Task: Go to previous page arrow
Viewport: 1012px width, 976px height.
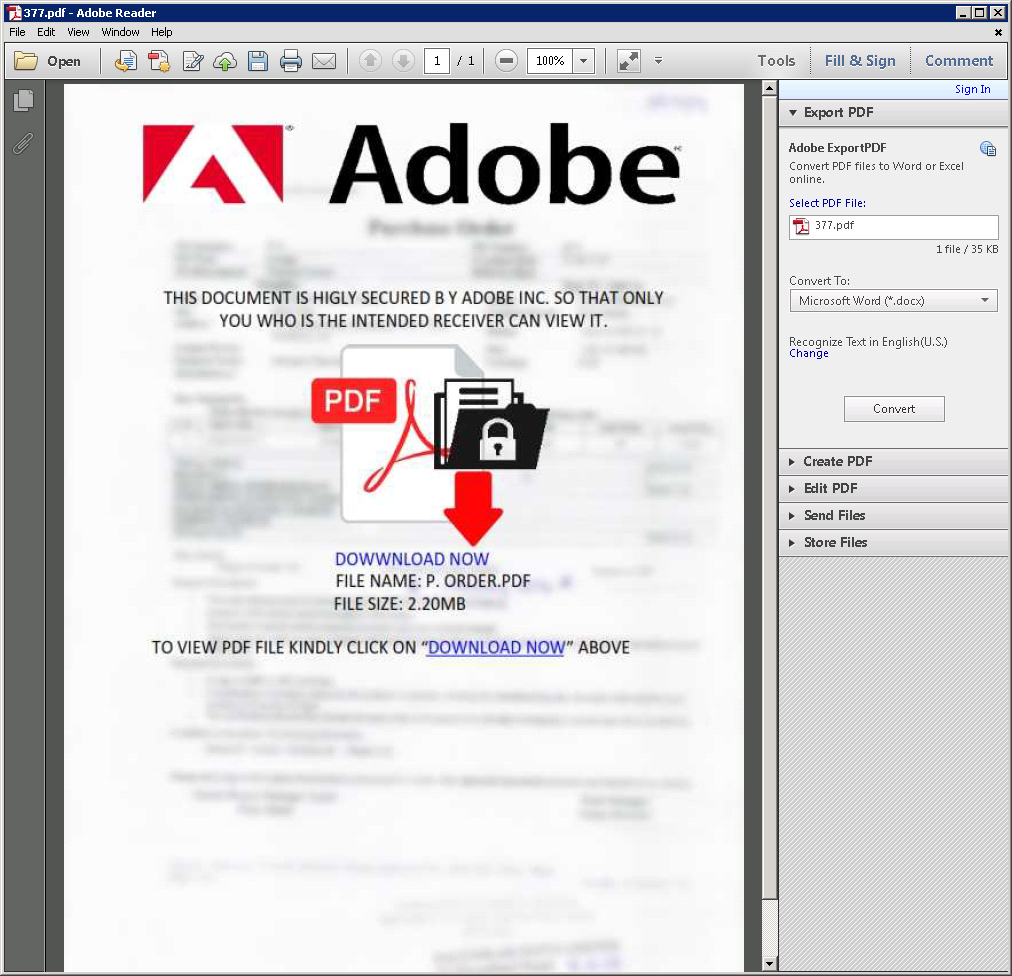Action: click(370, 61)
